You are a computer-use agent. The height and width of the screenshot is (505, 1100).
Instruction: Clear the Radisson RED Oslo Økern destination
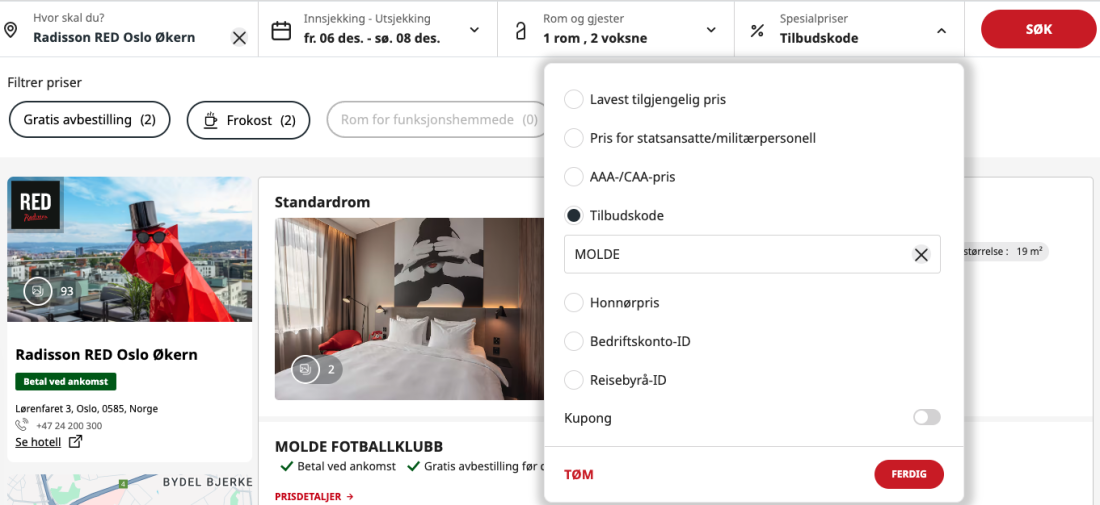239,38
